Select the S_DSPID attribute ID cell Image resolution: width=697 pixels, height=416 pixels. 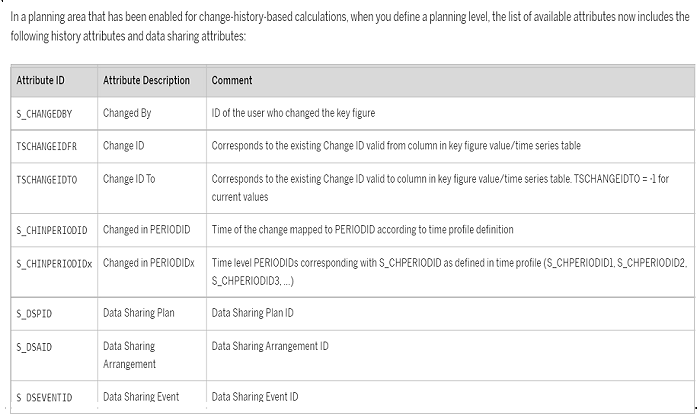point(36,313)
